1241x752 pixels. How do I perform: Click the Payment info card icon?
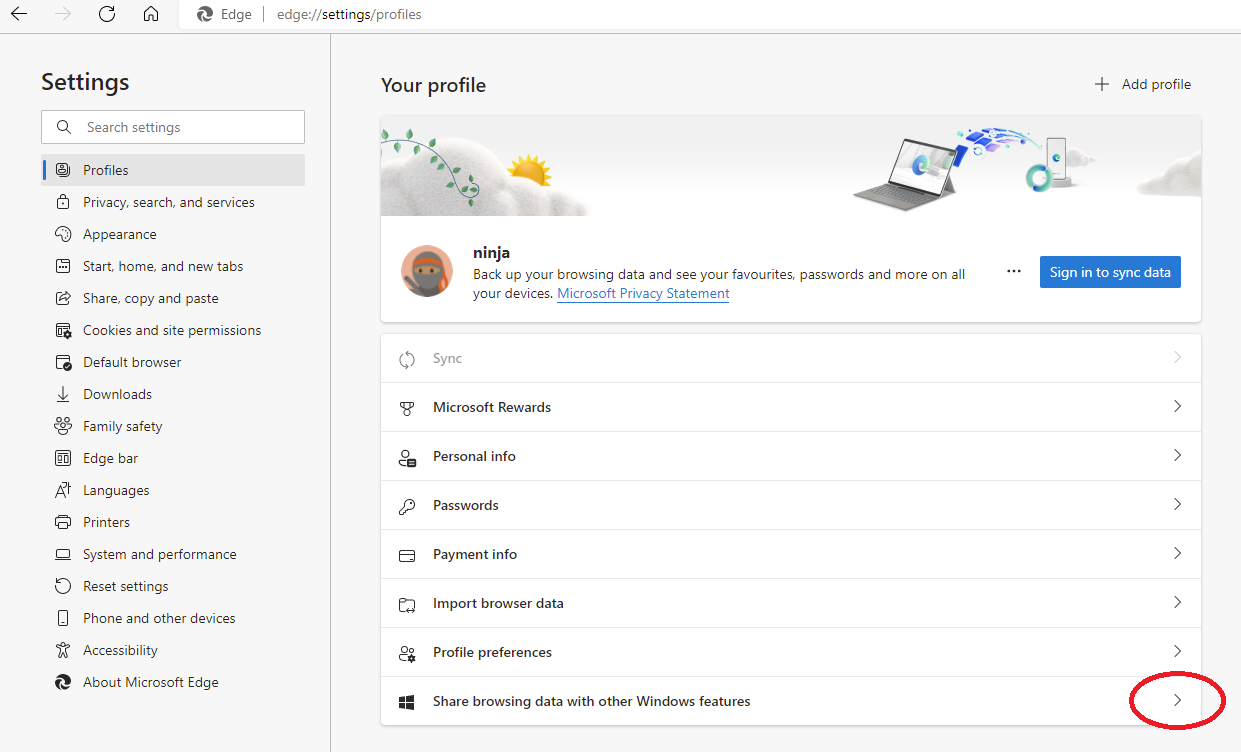(x=407, y=555)
